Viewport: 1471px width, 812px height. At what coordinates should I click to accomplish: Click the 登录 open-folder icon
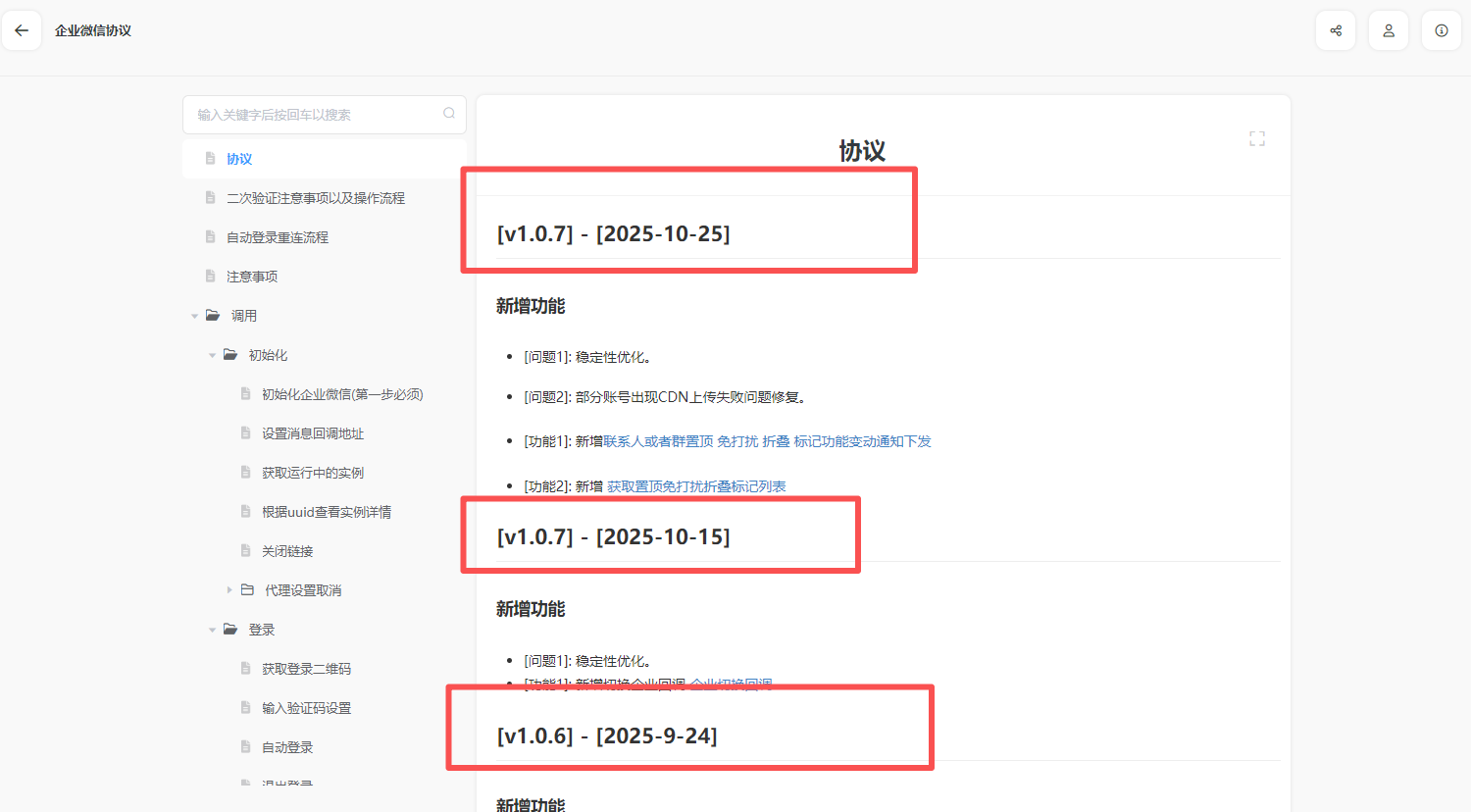230,630
